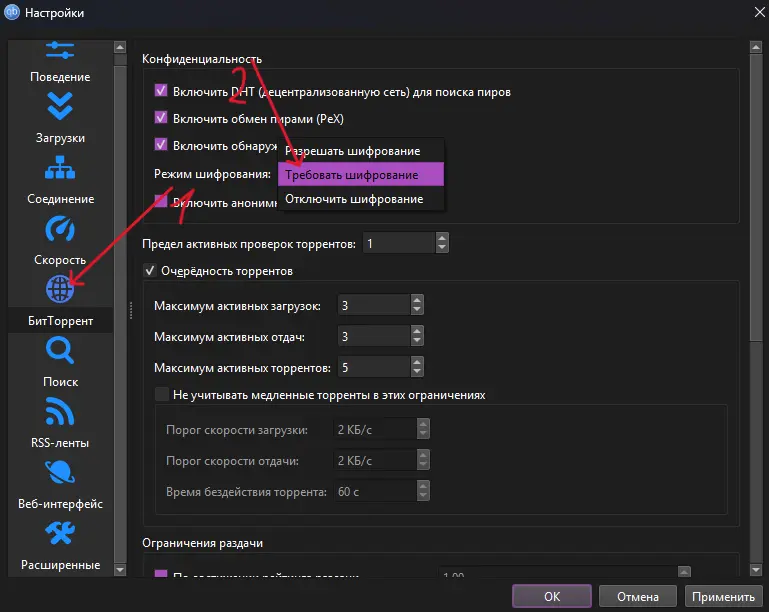The image size is (769, 612).
Task: Decrease Максимум активных отдач value
Action: click(417, 341)
